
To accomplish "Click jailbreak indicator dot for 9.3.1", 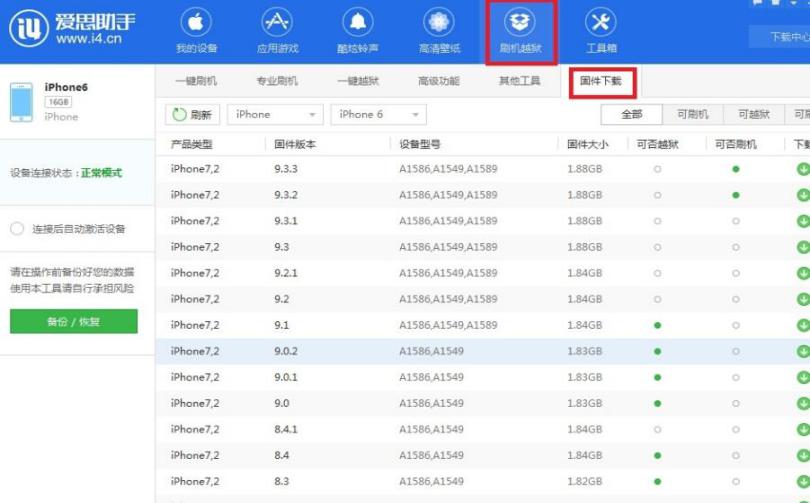I will 657,221.
